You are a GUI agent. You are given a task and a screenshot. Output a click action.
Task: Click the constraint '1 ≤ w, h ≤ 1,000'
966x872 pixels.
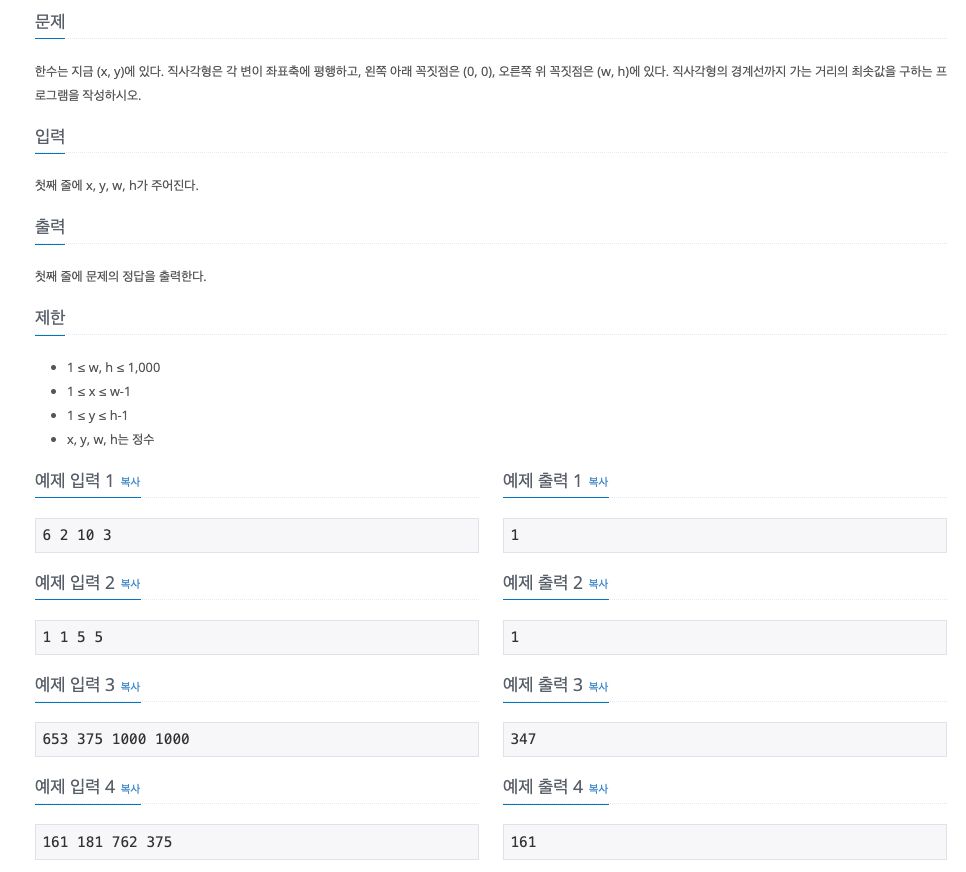click(113, 368)
